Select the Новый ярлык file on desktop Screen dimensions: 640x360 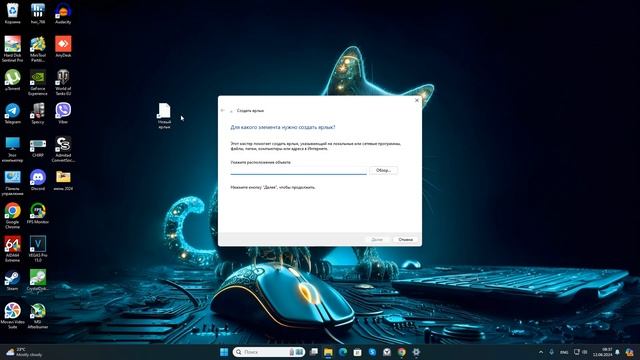[x=164, y=116]
